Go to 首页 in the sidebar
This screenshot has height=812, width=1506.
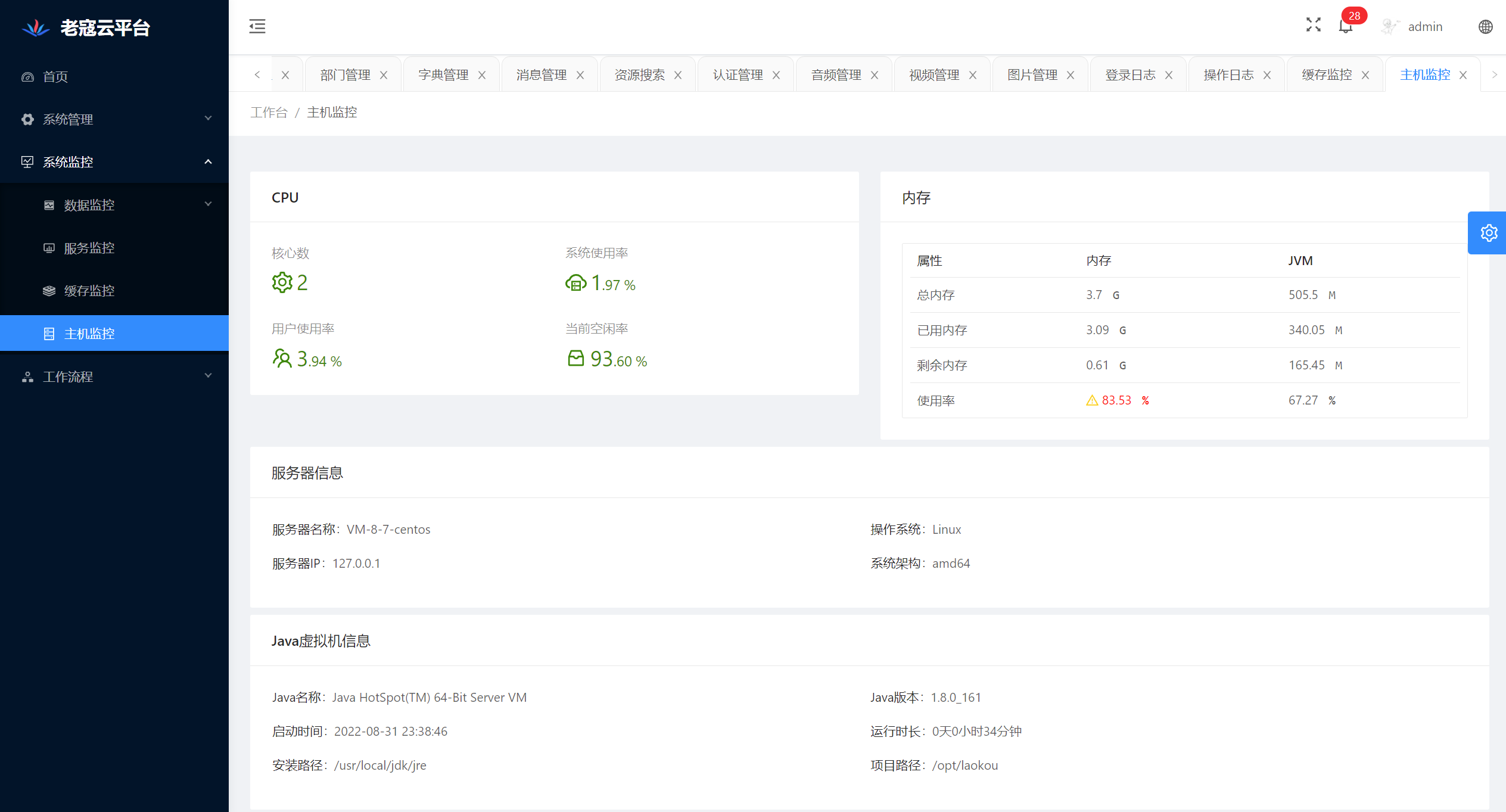55,77
